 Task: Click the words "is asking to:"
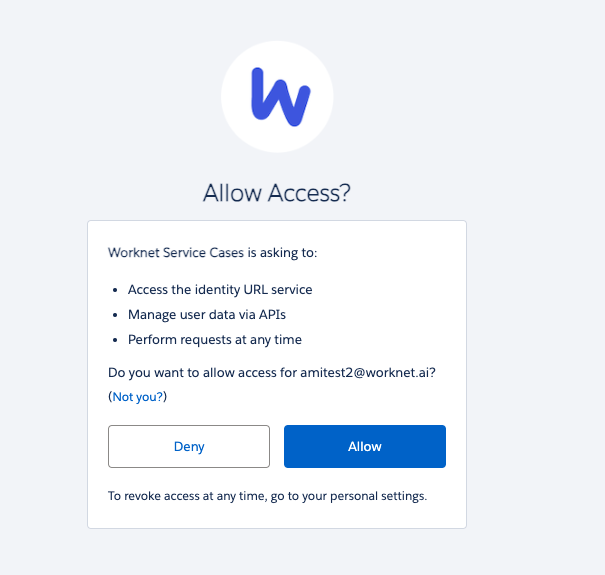tap(282, 253)
